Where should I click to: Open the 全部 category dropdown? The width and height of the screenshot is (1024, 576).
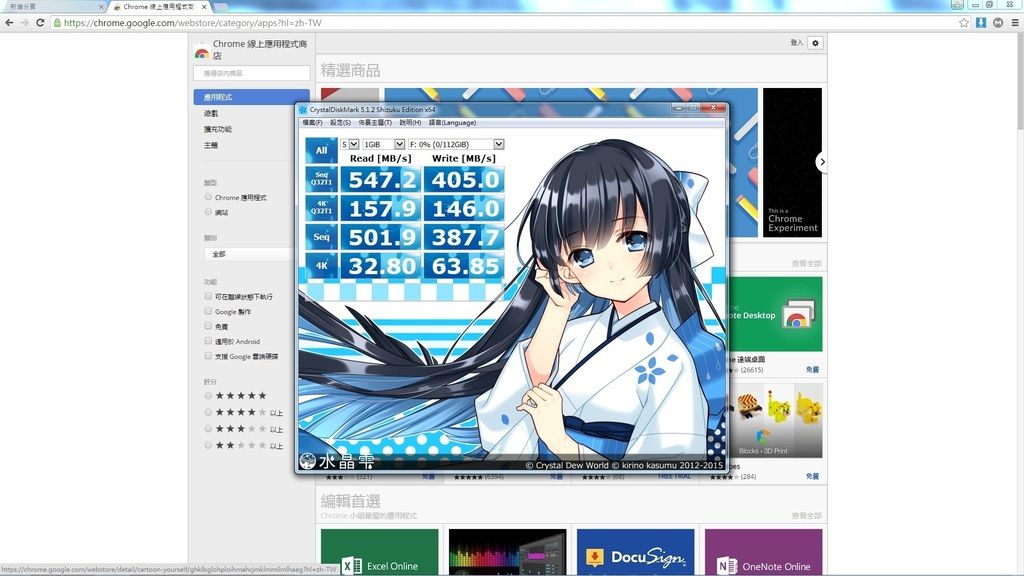tap(249, 254)
